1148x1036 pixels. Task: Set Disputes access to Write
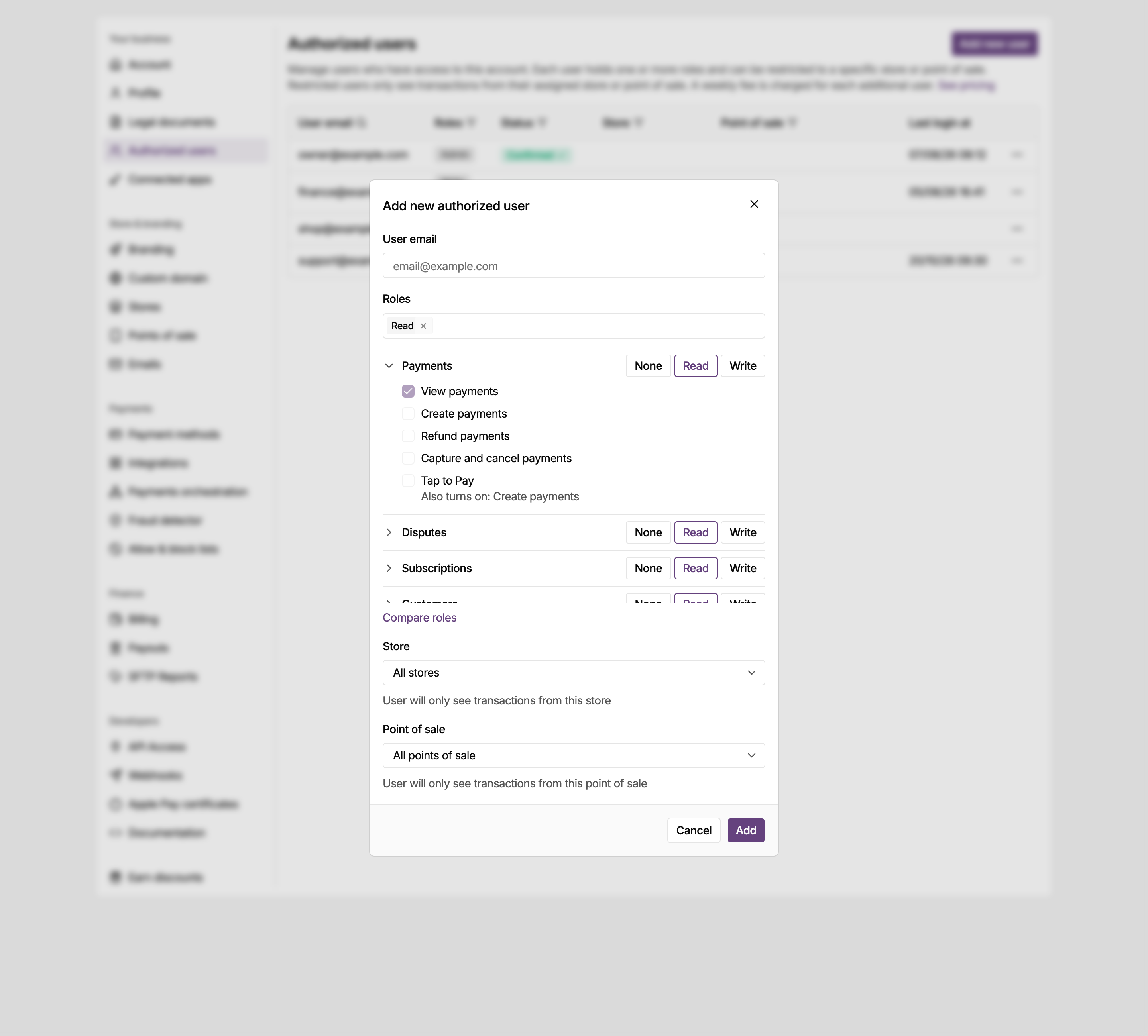coord(743,532)
